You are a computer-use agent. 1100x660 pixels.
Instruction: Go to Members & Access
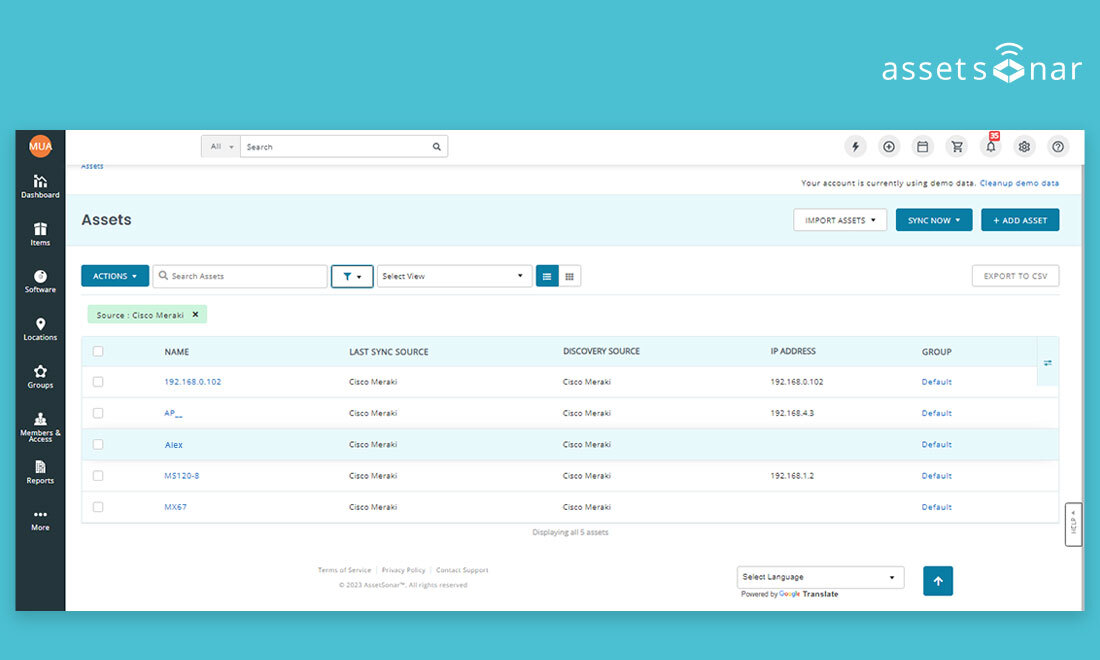point(40,428)
